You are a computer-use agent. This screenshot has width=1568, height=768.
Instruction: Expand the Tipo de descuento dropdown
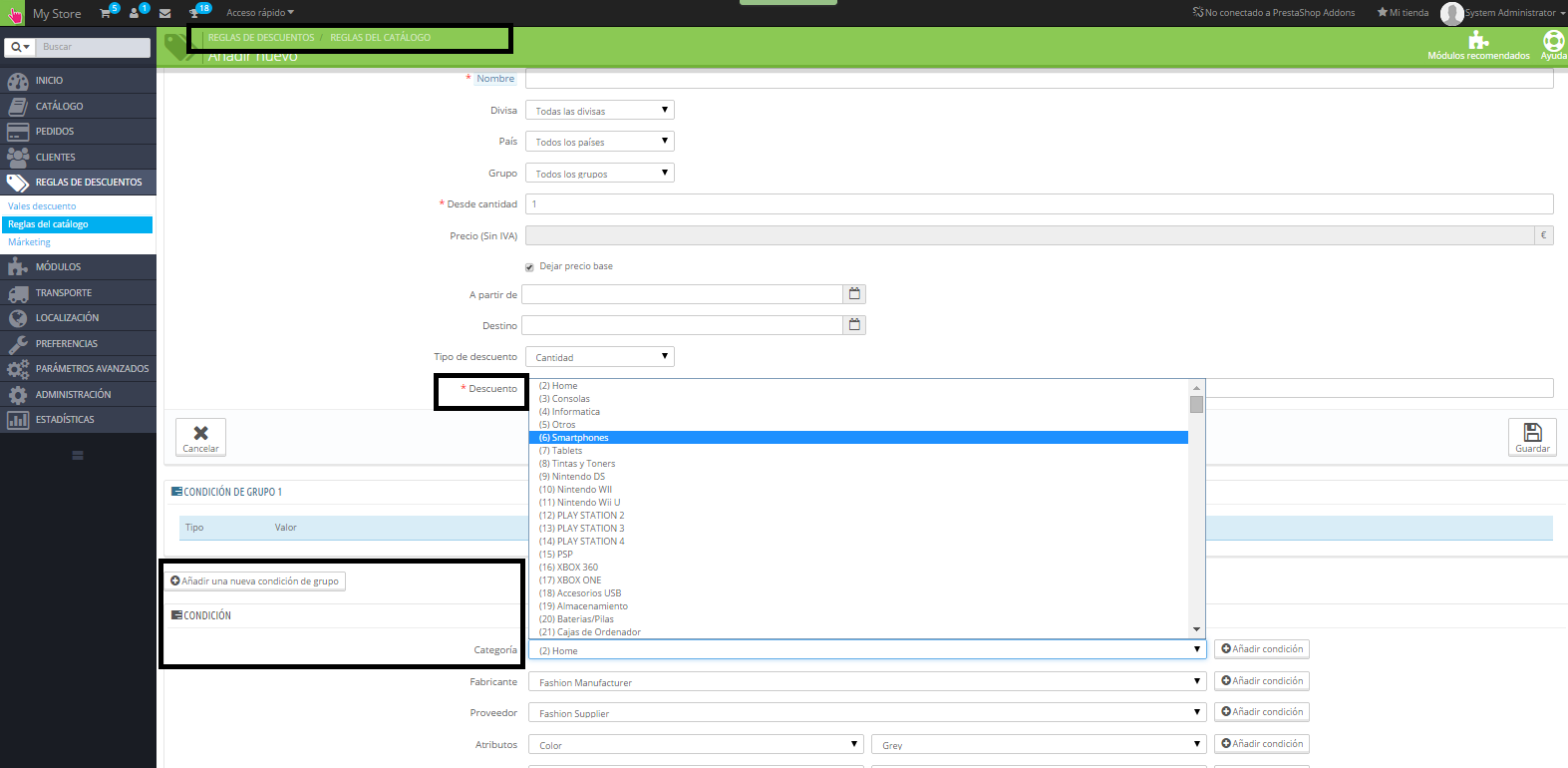pyautogui.click(x=599, y=357)
